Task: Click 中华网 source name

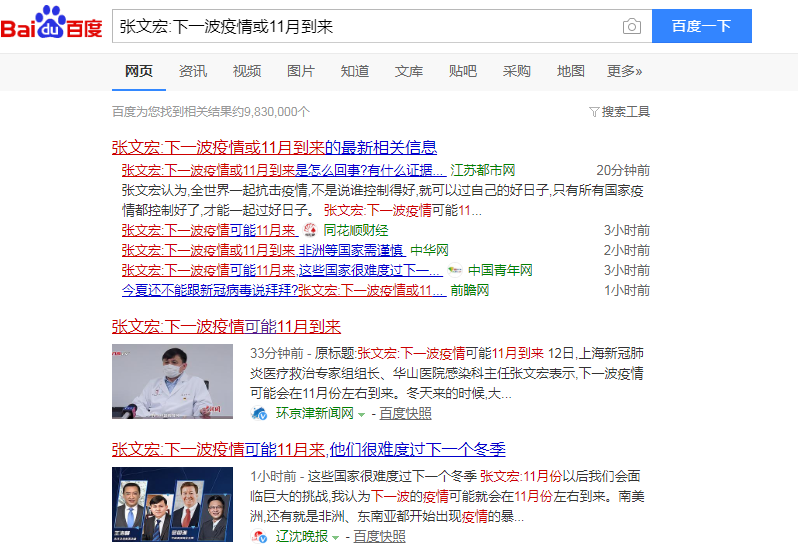Action: [430, 250]
